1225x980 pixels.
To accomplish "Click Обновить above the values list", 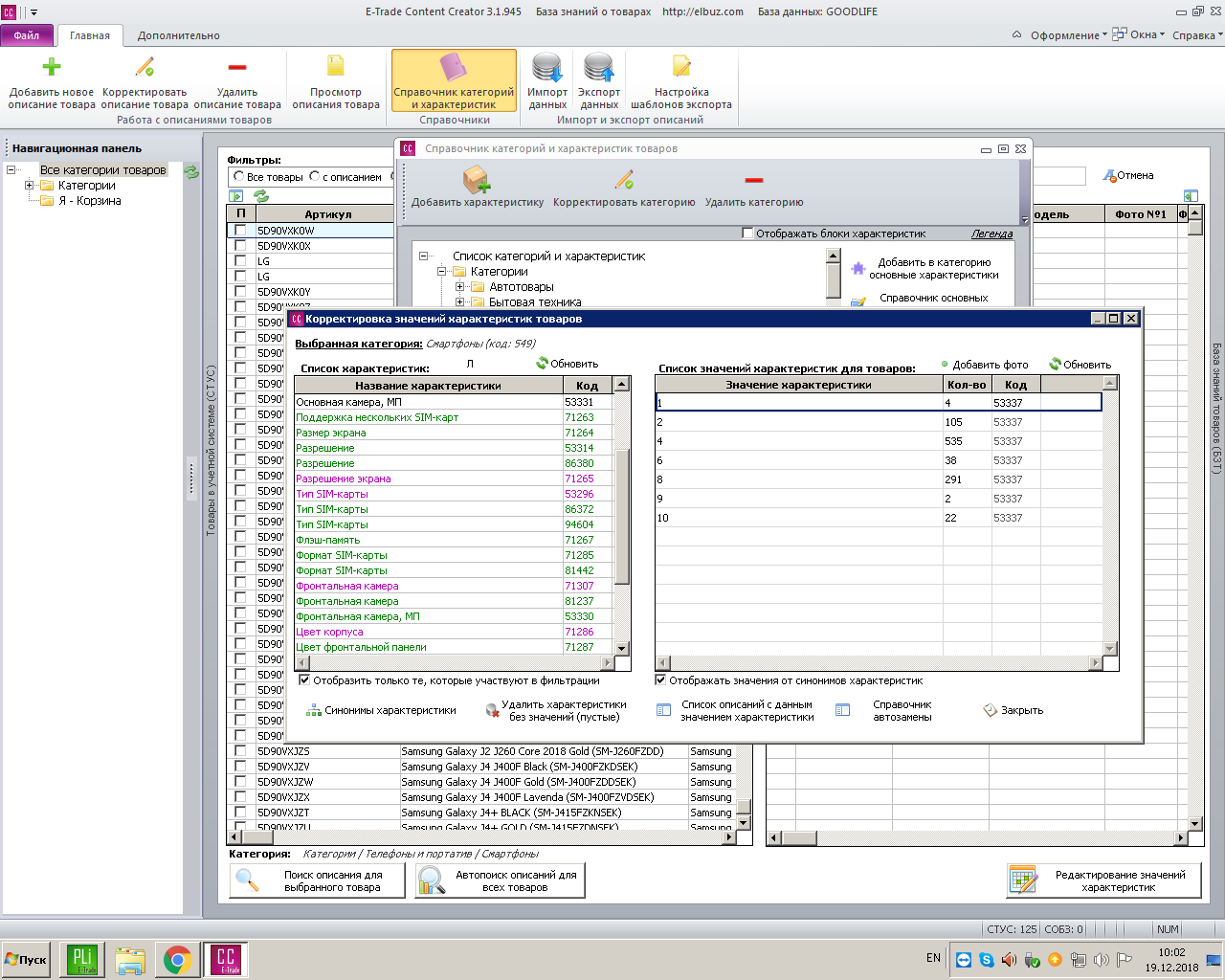I will [1080, 365].
